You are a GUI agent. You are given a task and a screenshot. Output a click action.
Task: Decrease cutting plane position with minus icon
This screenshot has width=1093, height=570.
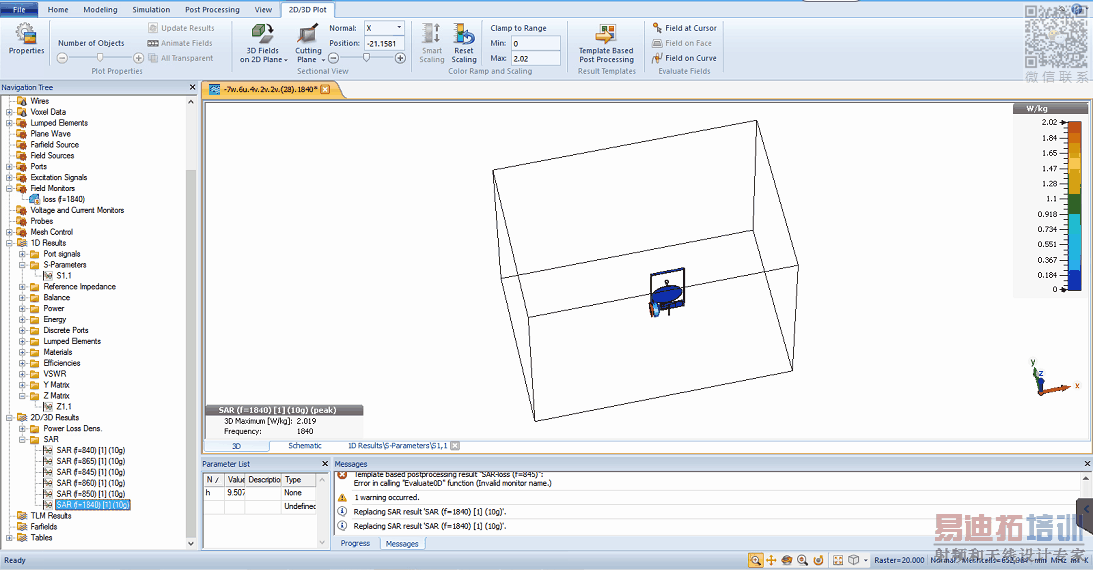click(333, 59)
